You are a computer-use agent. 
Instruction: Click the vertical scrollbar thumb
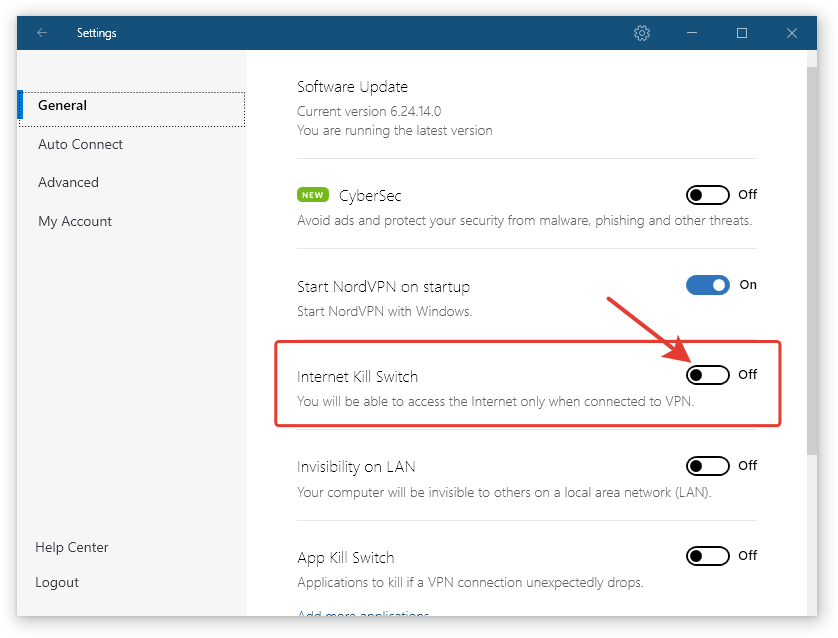pos(812,261)
